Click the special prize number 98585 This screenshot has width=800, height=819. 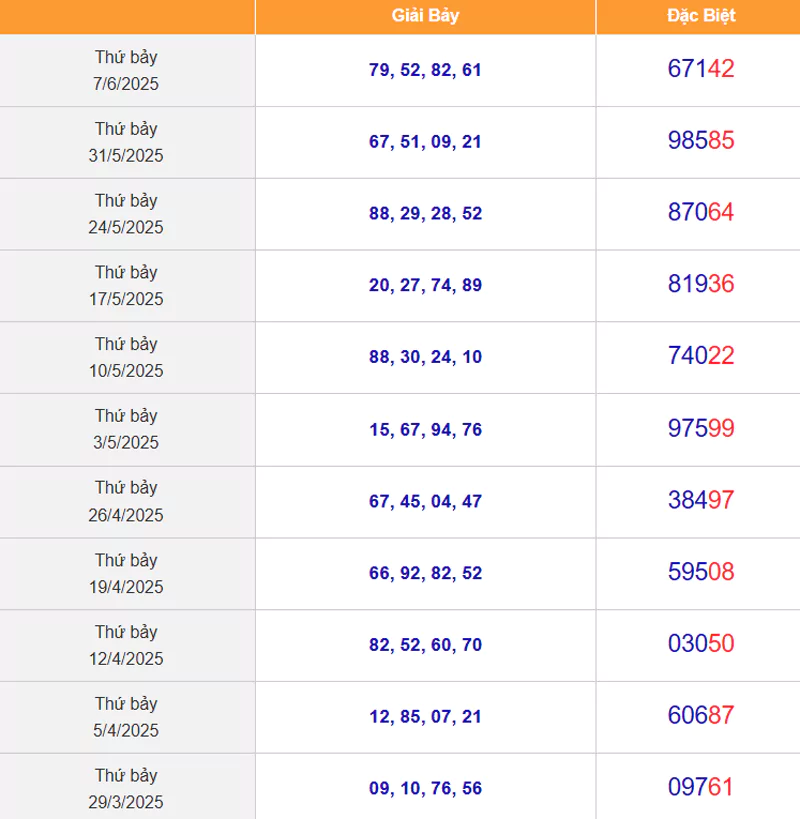[x=701, y=141]
